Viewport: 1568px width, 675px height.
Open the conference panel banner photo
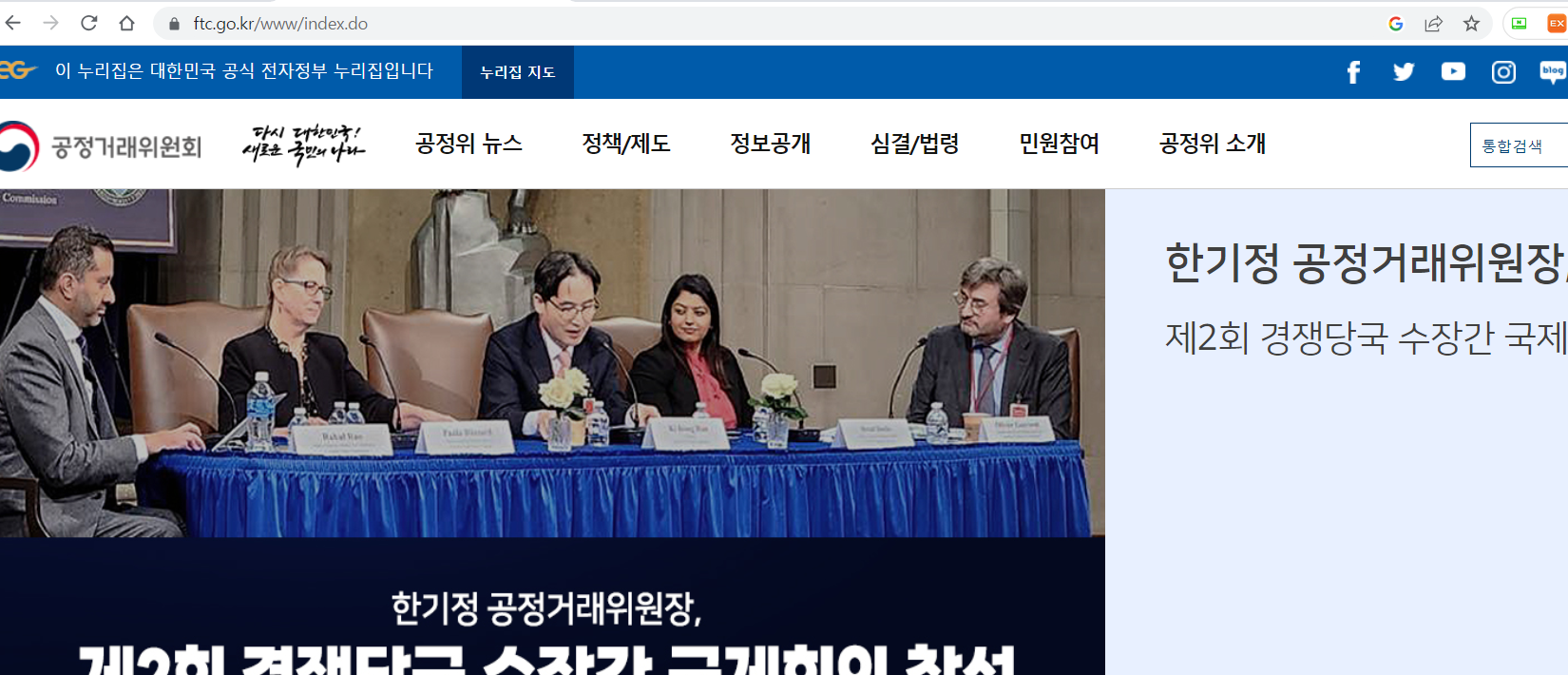(552, 363)
